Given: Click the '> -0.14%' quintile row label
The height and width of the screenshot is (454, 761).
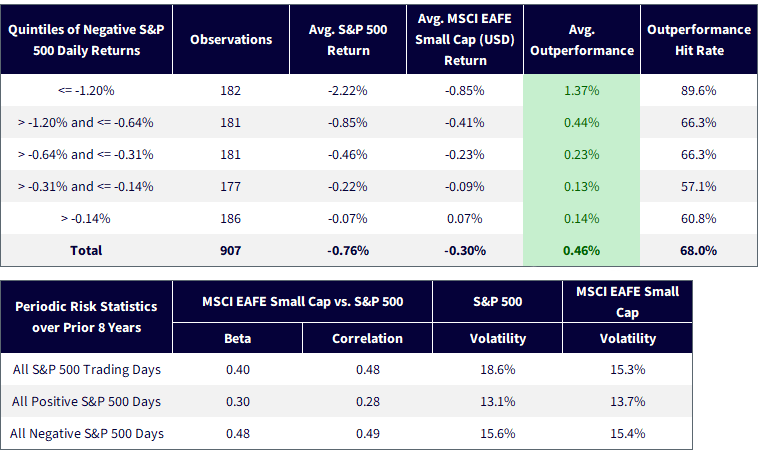Looking at the screenshot, I should click(86, 219).
